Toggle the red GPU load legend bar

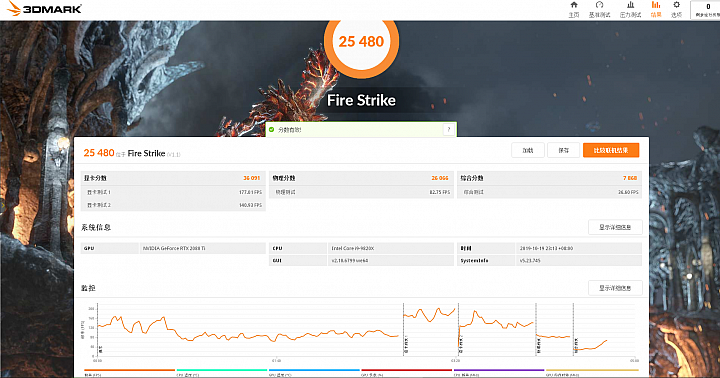[406, 370]
